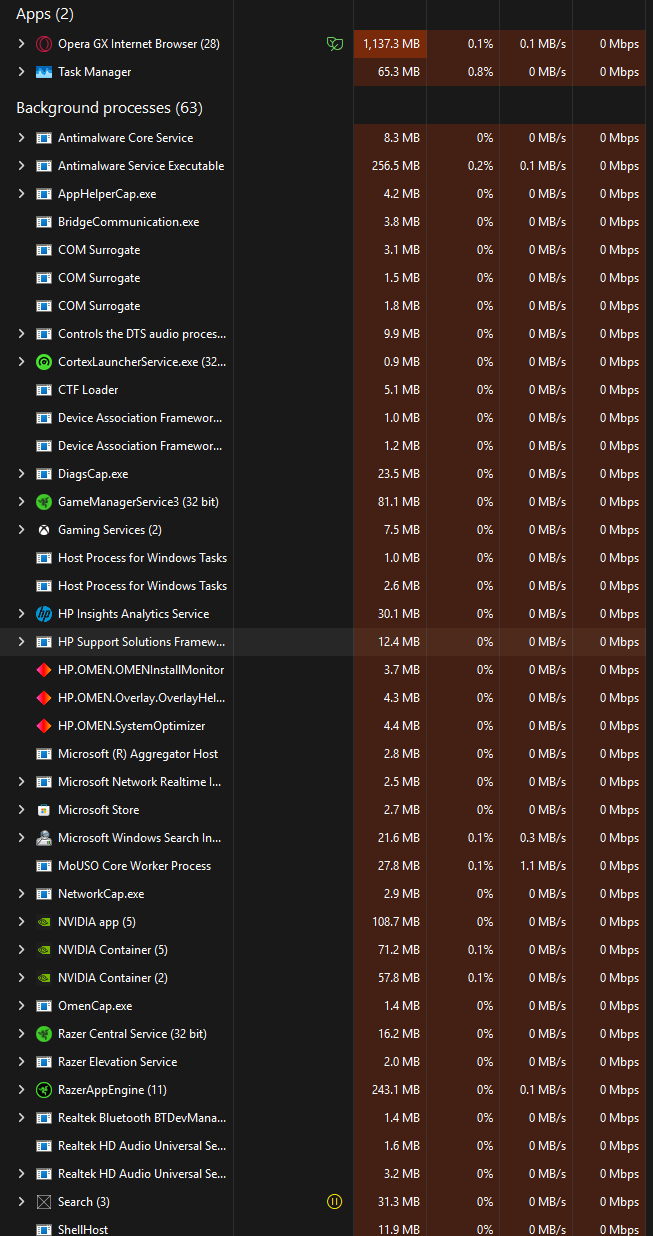The width and height of the screenshot is (653, 1236).
Task: Expand the DiagsCap.exe process entry
Action: 21,474
